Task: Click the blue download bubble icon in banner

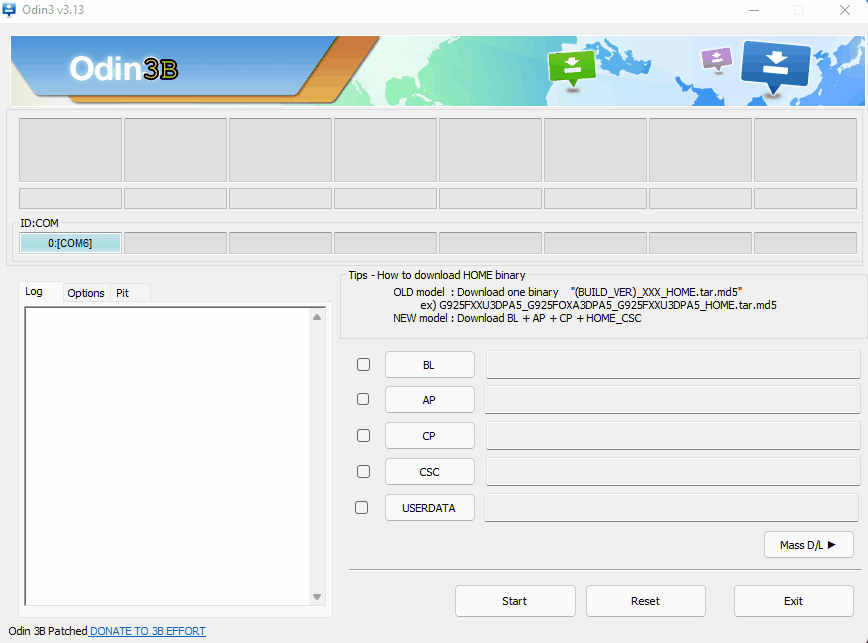Action: click(775, 66)
